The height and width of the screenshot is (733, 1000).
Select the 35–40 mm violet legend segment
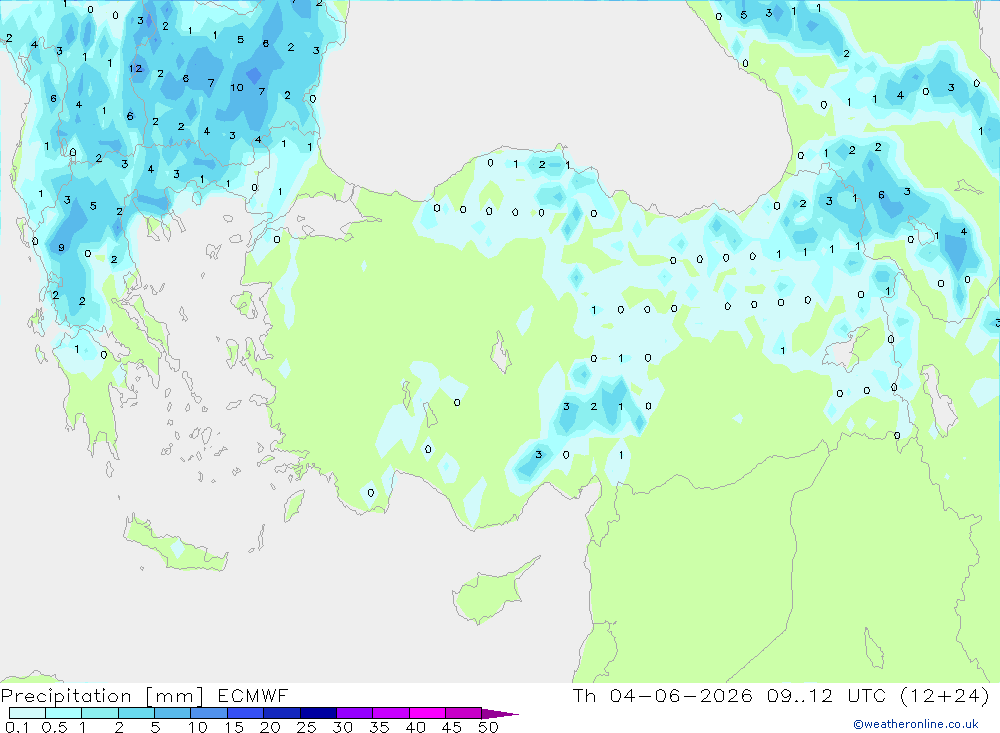click(x=391, y=713)
